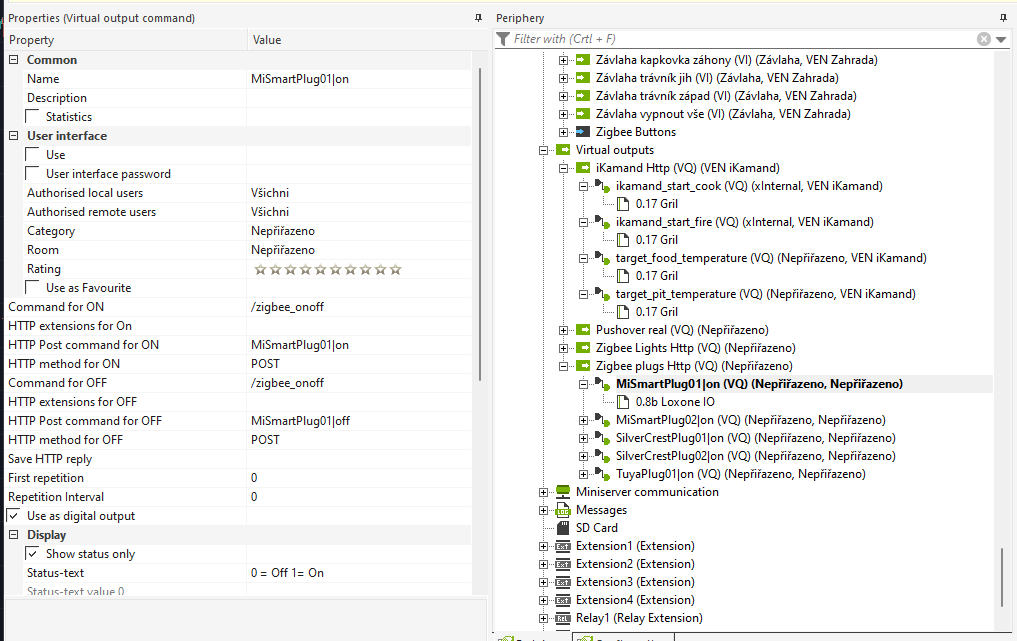
Task: Click the Zigbee Buttons blue icon
Action: pos(583,132)
